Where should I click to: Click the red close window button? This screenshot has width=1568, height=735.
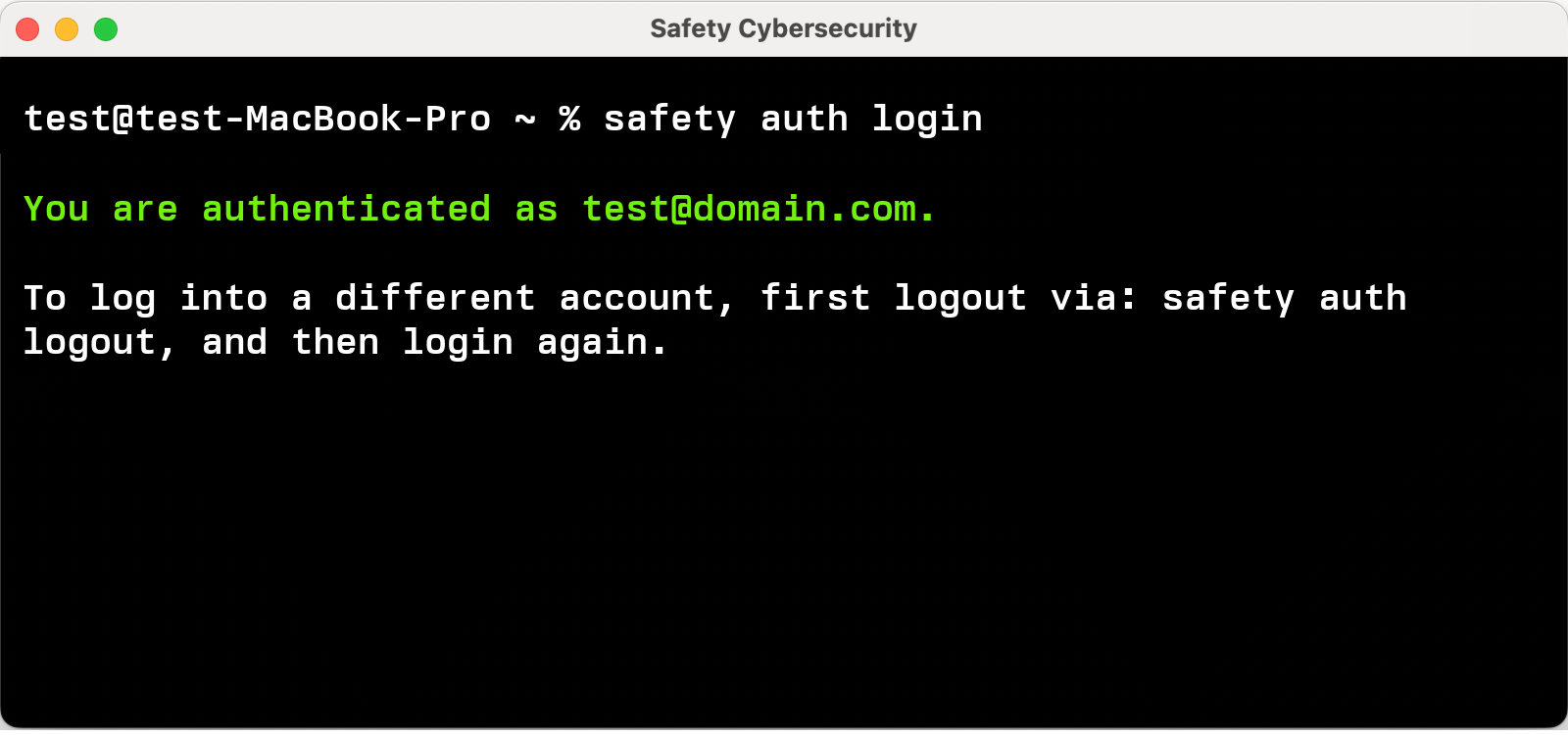(x=27, y=29)
